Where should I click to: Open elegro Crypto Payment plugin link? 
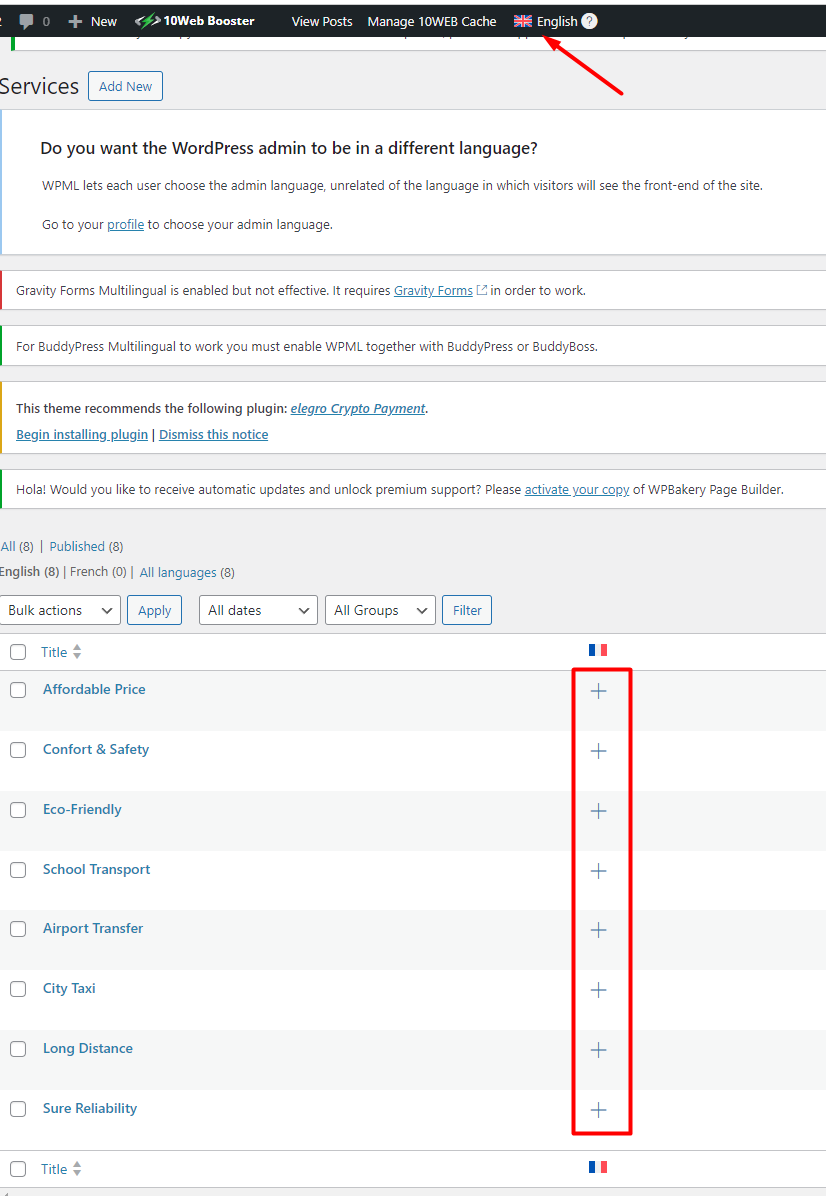pos(358,408)
